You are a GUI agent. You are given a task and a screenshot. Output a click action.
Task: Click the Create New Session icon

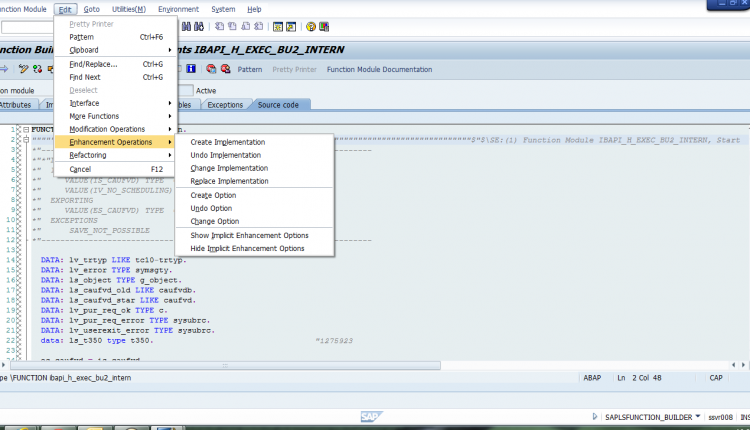point(278,27)
